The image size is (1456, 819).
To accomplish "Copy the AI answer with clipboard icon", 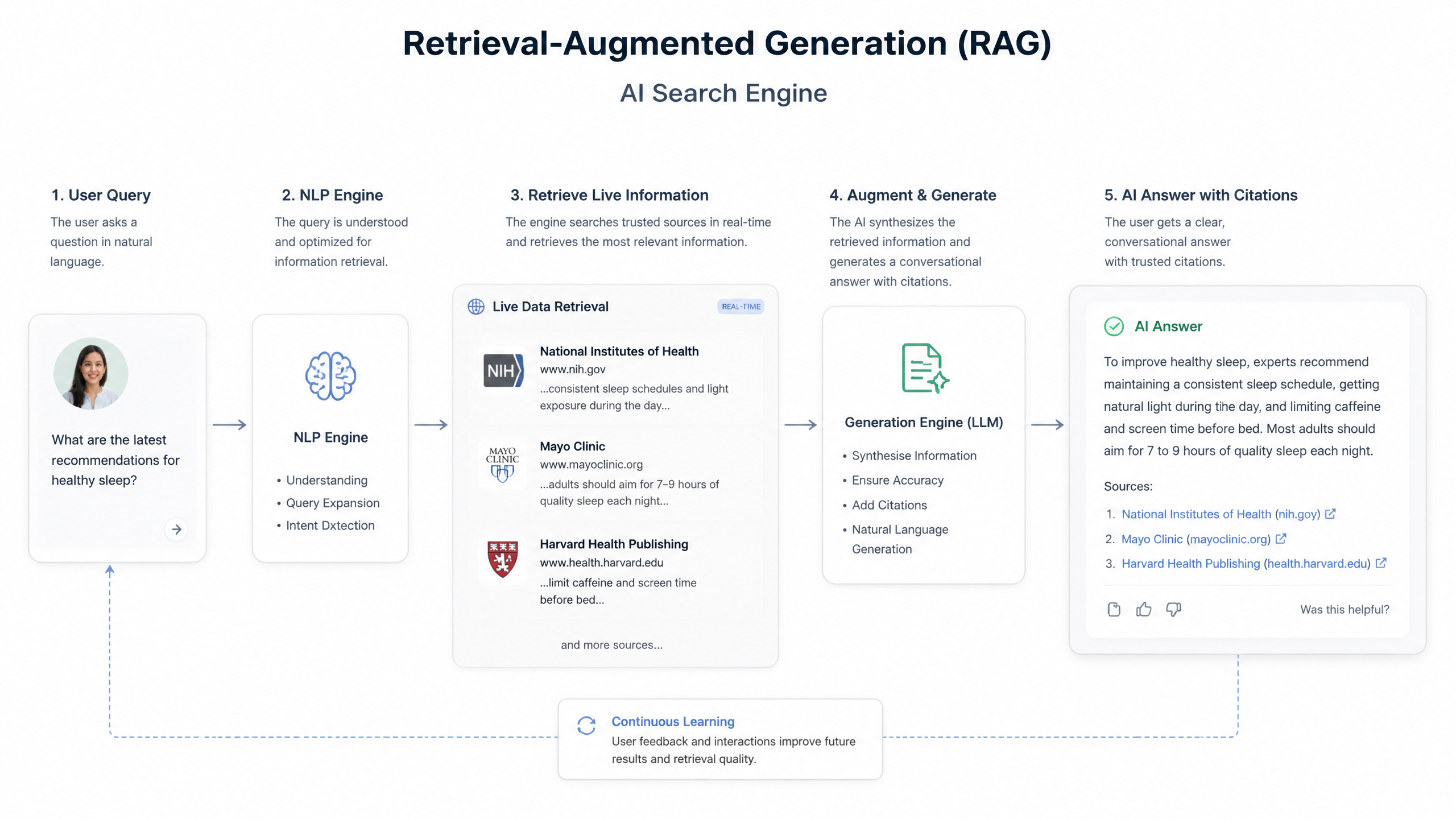I will [x=1114, y=609].
